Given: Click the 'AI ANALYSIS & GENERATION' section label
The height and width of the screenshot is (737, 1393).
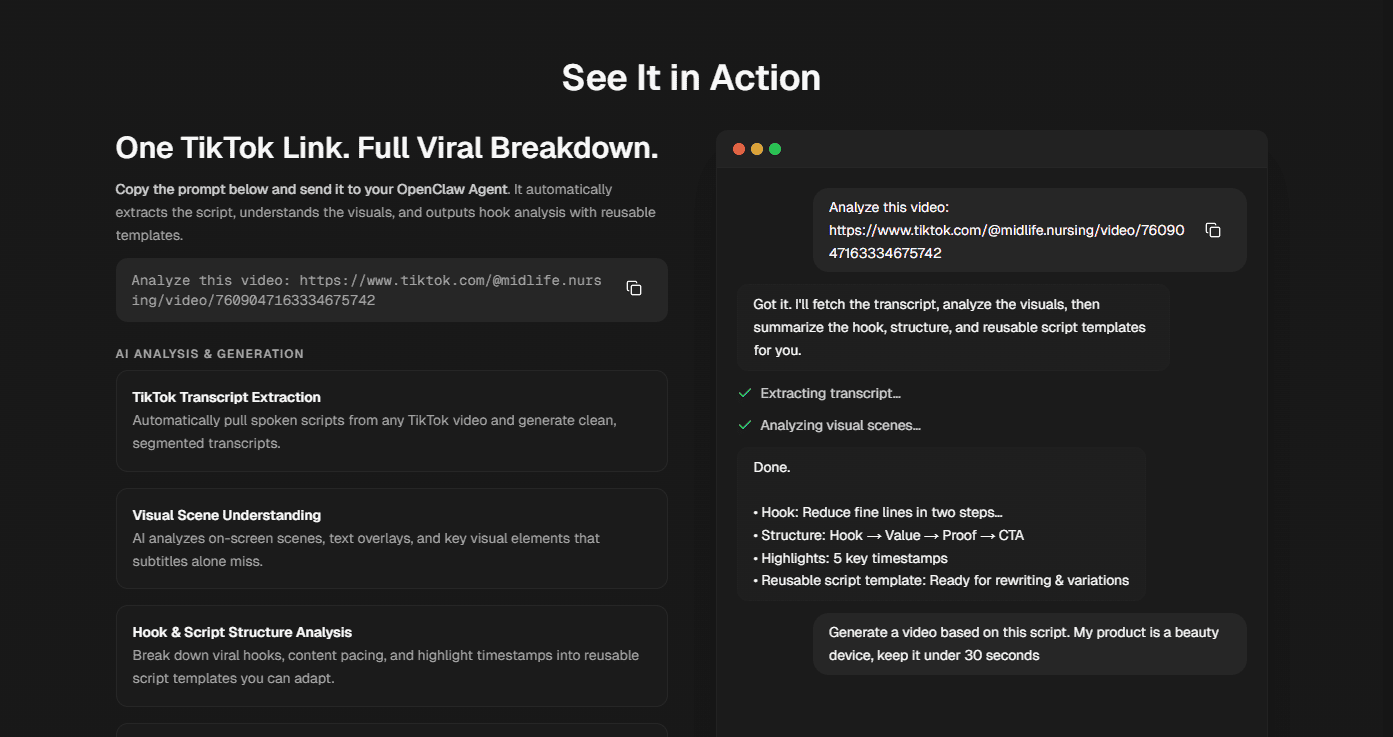Looking at the screenshot, I should coord(209,354).
